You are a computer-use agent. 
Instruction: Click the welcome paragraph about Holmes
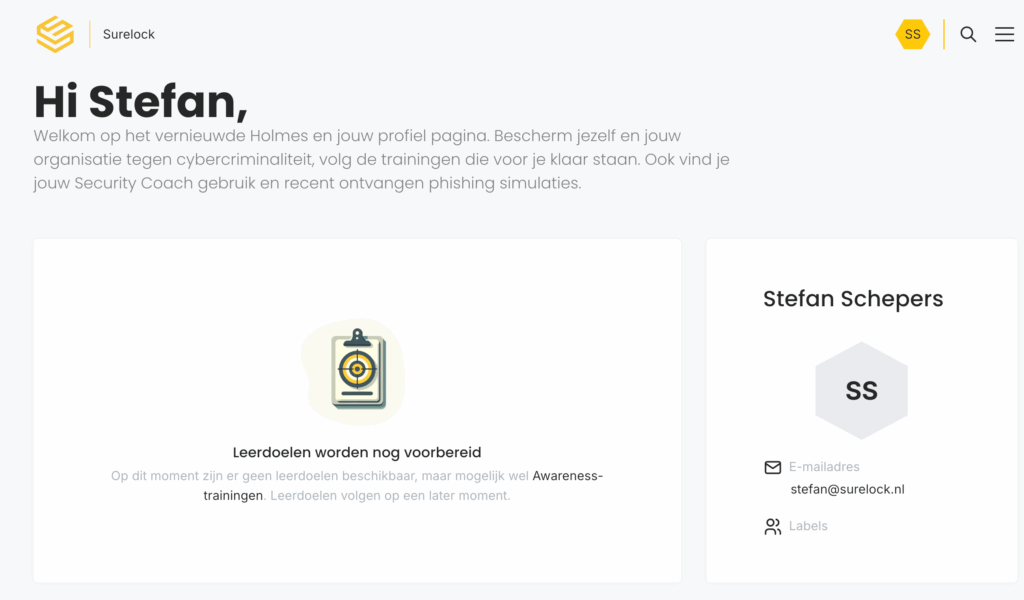380,160
